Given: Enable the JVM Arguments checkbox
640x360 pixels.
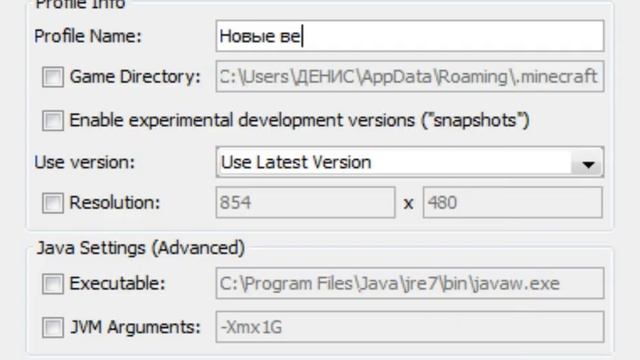Looking at the screenshot, I should (53, 327).
